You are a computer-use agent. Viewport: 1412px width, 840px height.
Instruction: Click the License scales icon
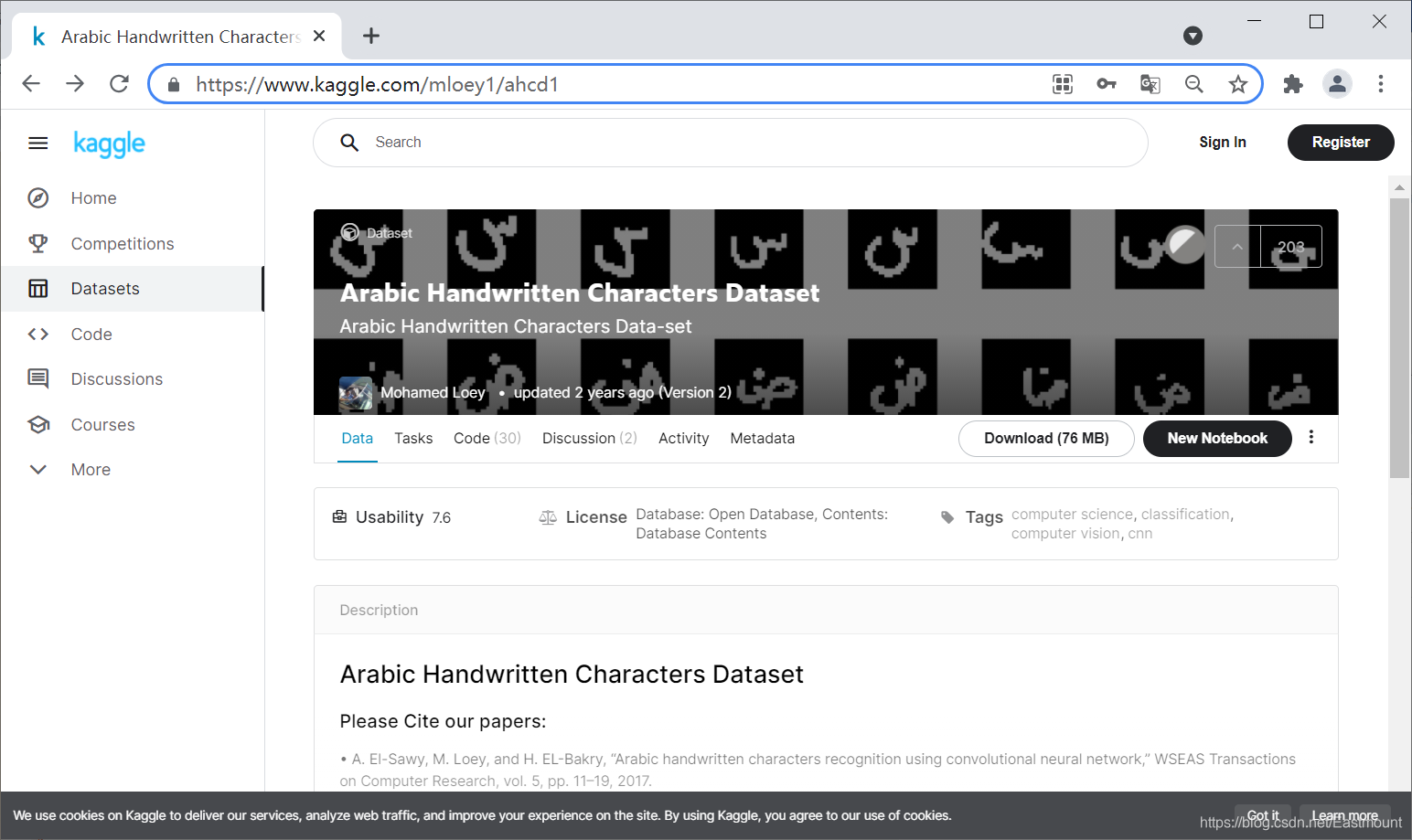click(548, 518)
